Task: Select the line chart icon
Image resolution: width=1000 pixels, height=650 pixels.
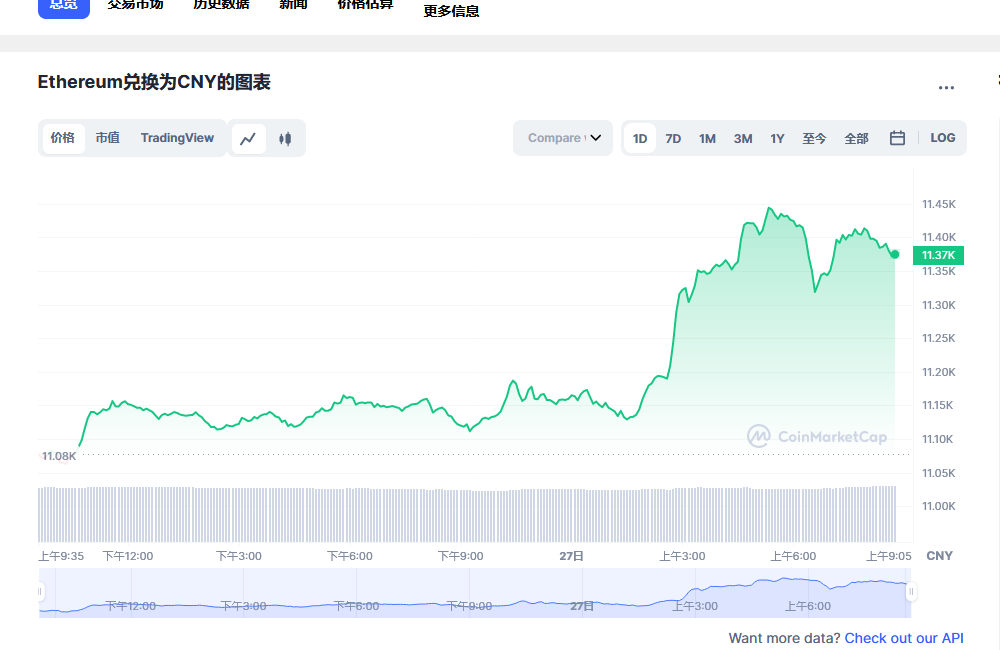Action: pyautogui.click(x=249, y=138)
